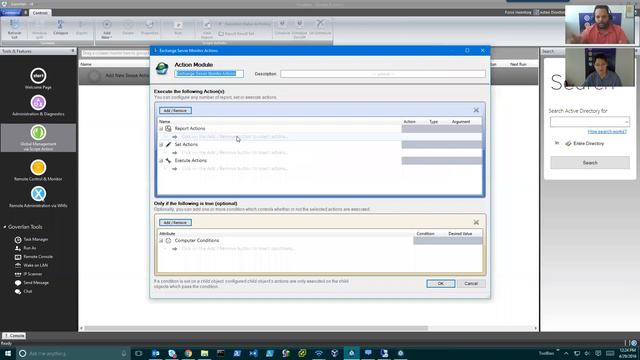Click the Un-Schedule ribbon button

pos(320,27)
